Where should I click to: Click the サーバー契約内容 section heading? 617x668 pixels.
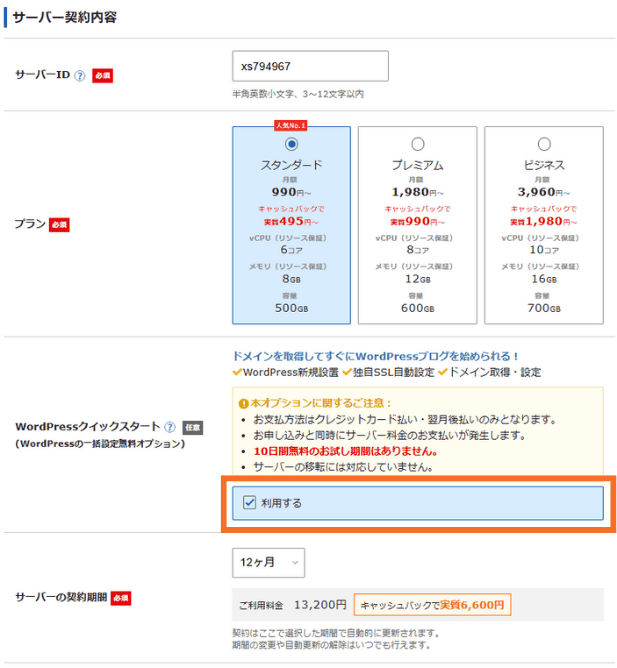point(67,17)
